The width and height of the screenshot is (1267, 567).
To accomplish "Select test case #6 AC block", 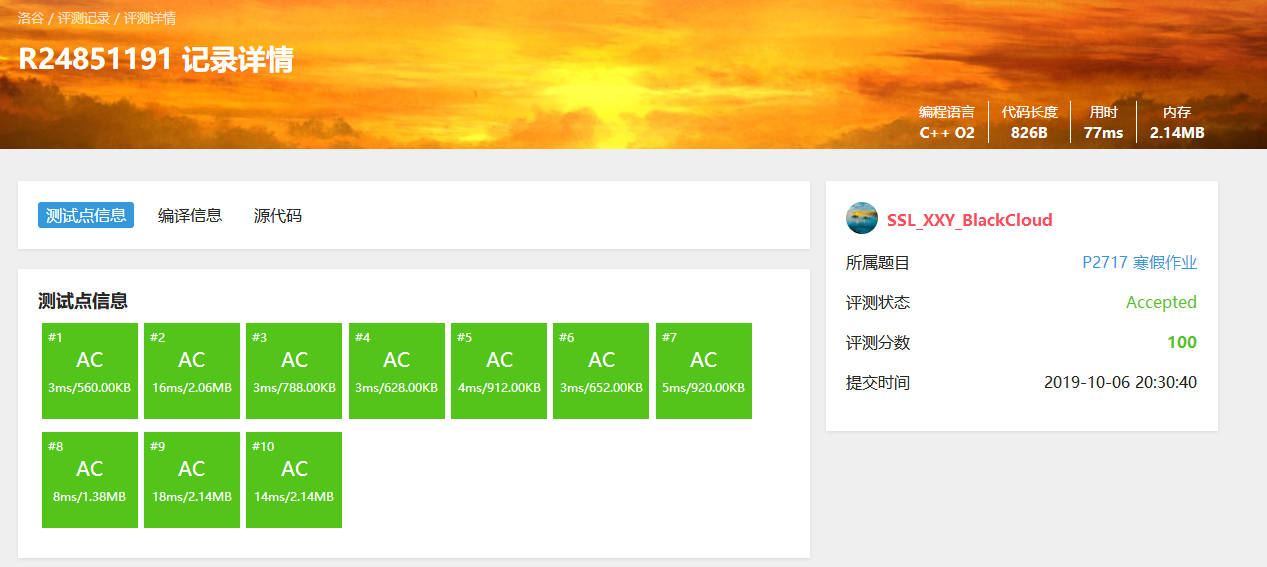I will click(x=601, y=371).
